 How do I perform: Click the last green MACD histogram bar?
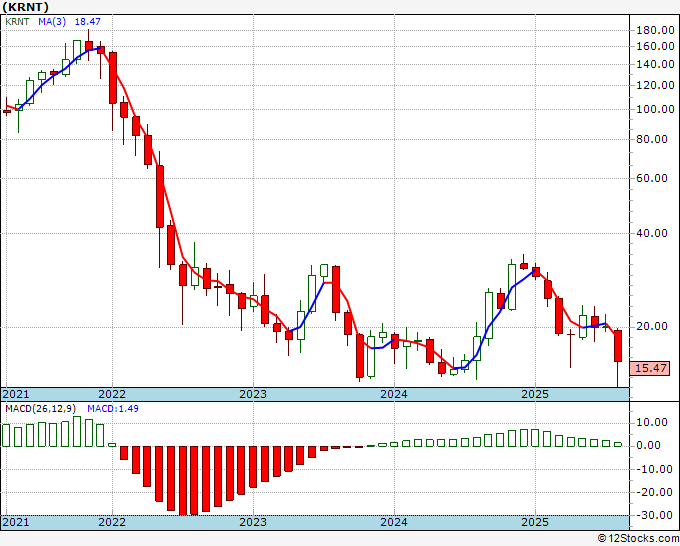618,444
